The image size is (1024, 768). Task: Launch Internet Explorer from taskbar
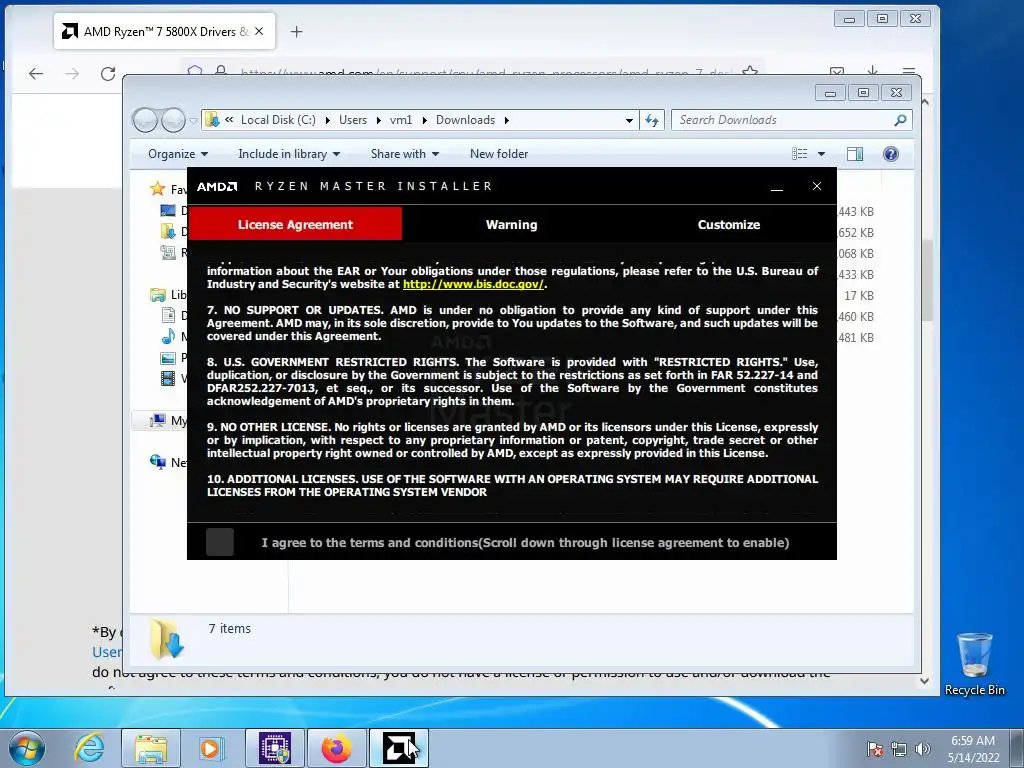[x=89, y=748]
